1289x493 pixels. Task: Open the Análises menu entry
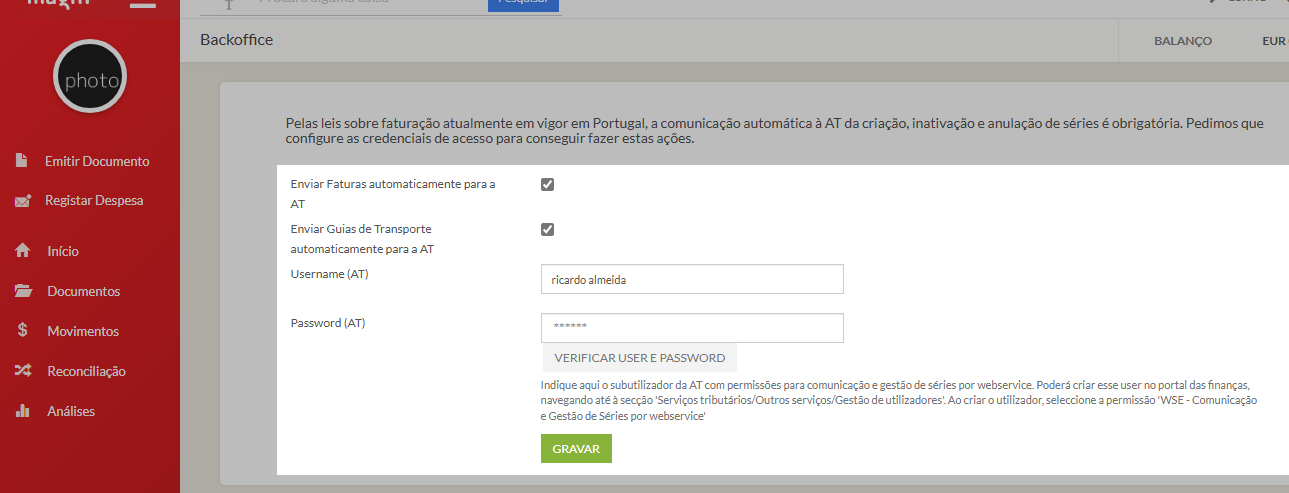pyautogui.click(x=70, y=411)
